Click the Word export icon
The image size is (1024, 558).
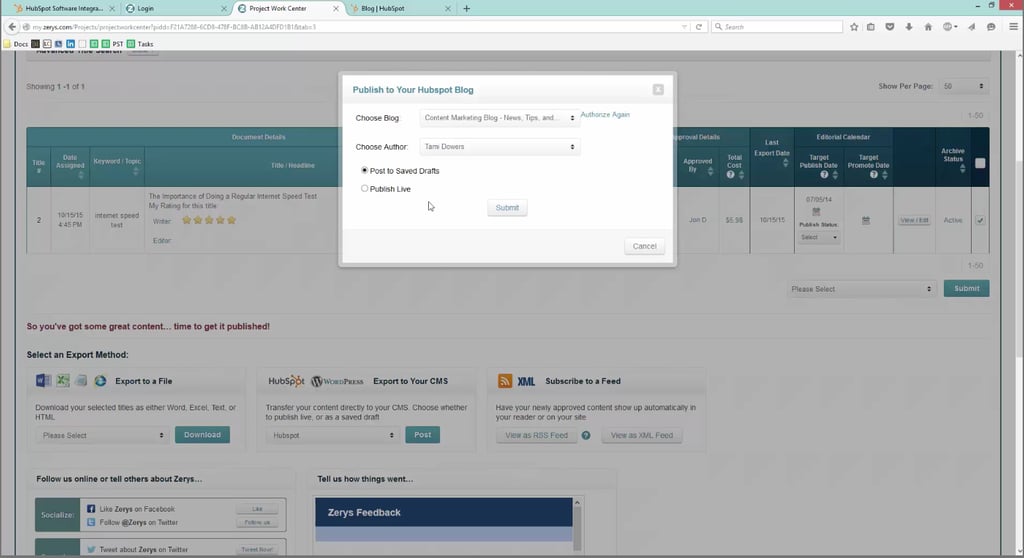(43, 380)
